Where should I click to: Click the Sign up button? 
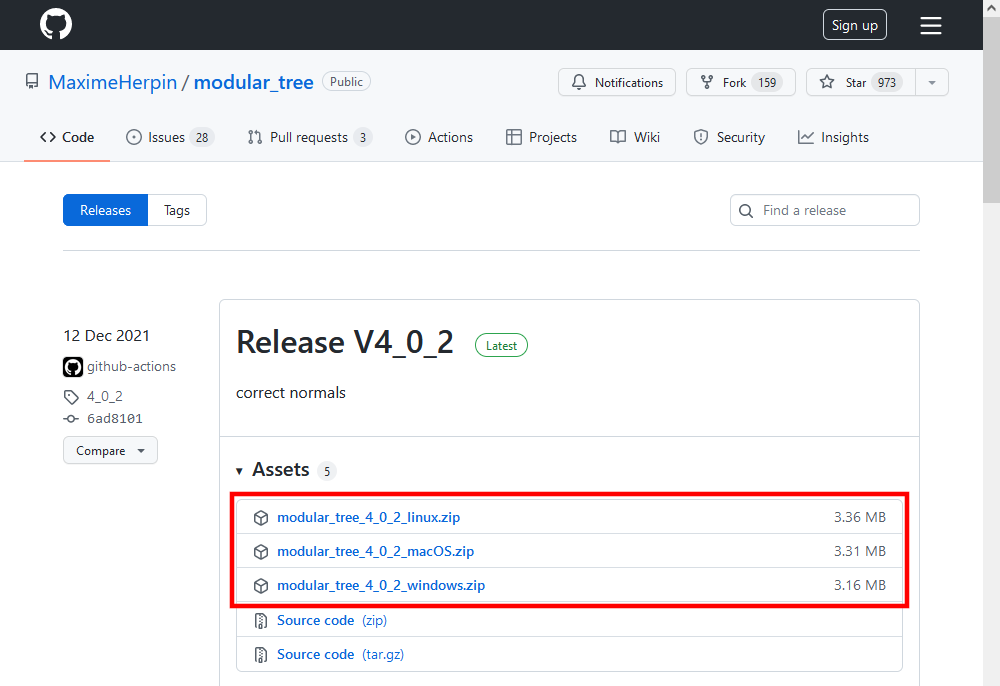(854, 24)
